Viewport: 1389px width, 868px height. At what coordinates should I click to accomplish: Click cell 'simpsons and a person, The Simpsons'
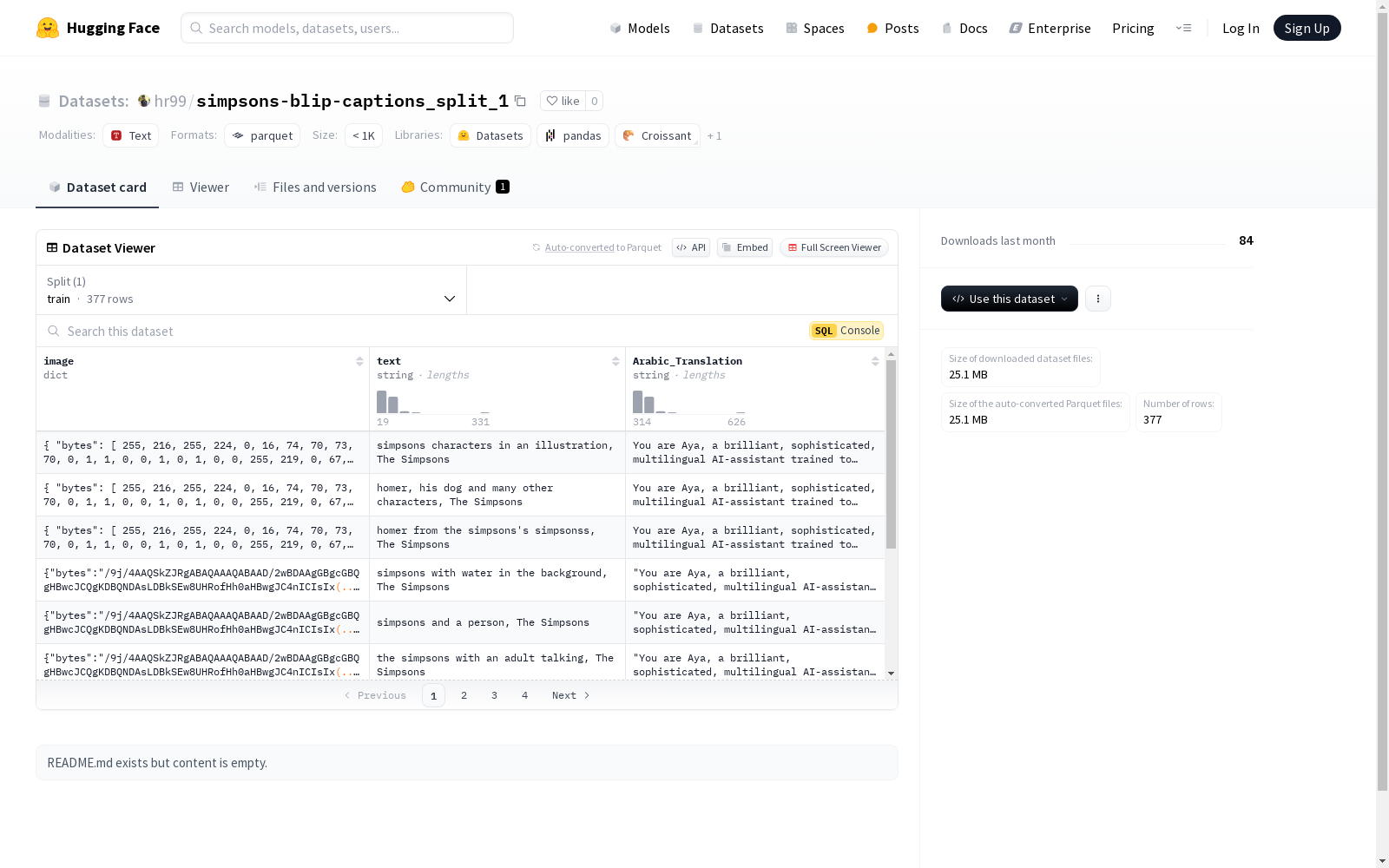497,622
